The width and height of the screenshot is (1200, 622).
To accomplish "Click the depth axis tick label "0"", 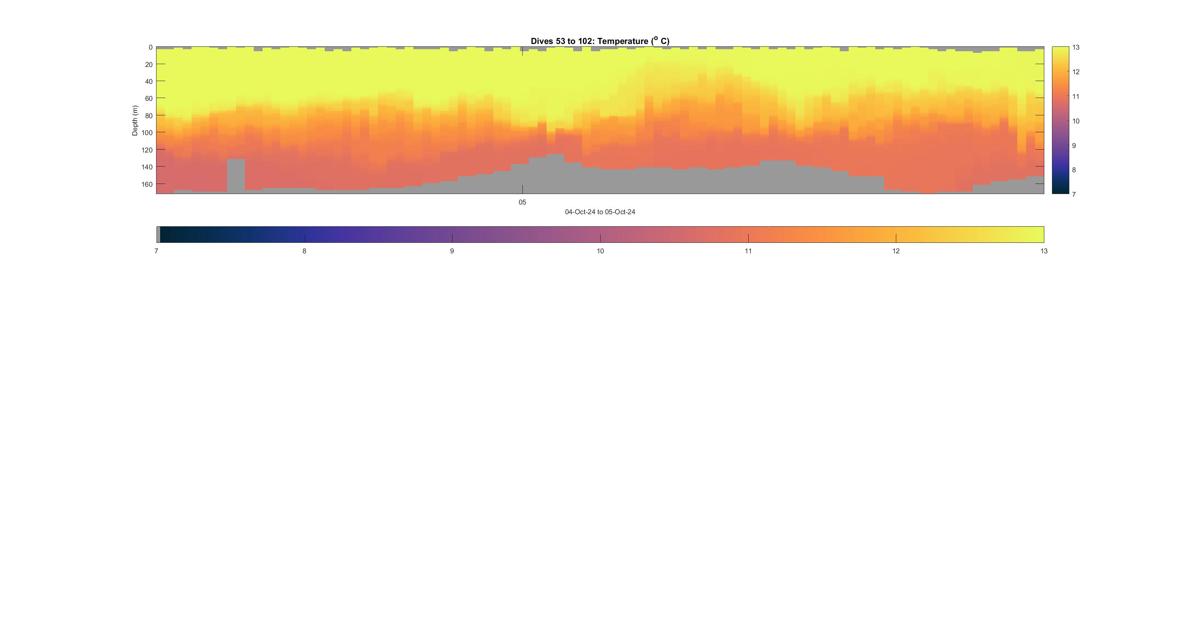I will [x=150, y=47].
